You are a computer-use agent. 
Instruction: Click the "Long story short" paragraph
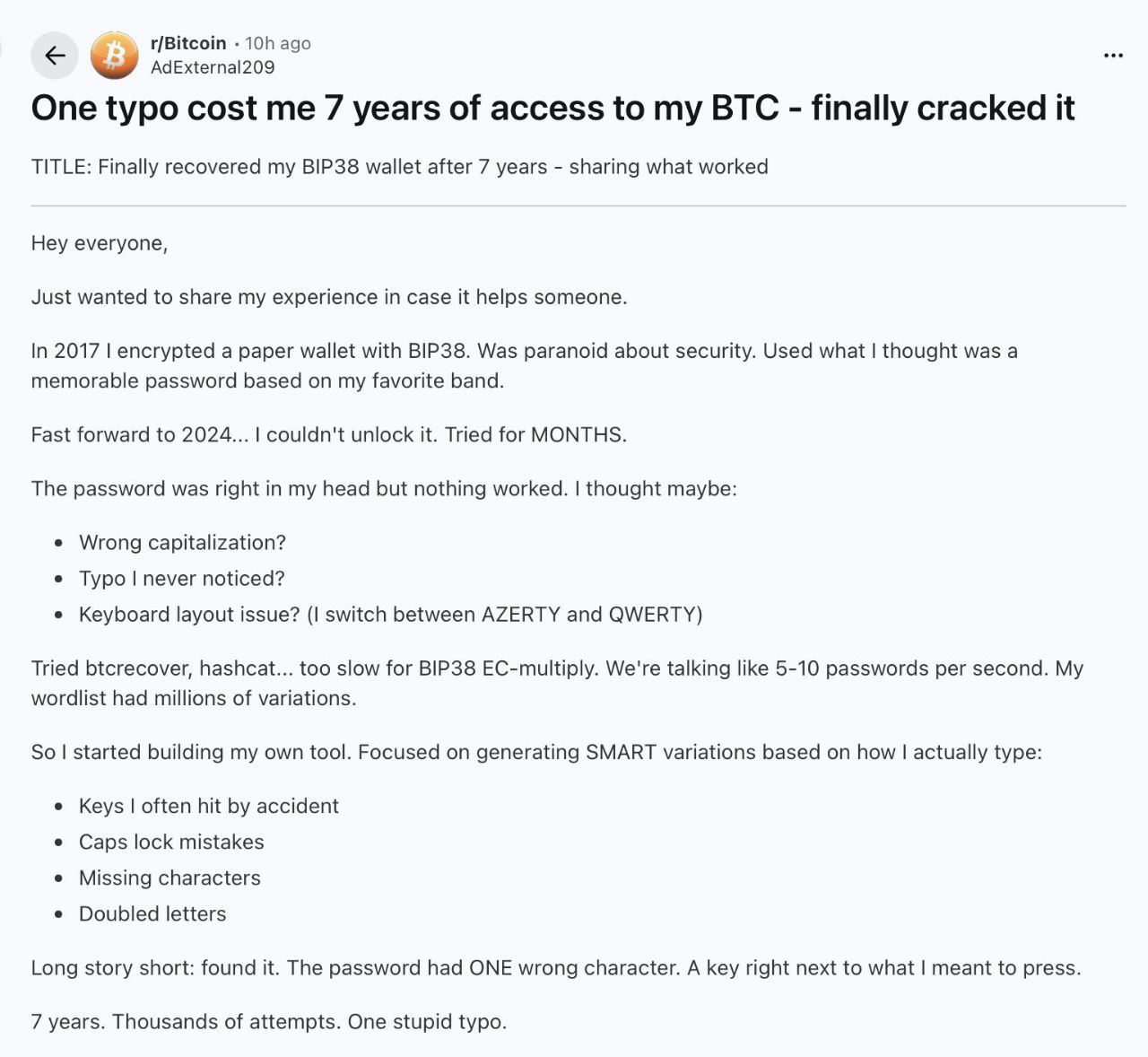pyautogui.click(x=555, y=967)
